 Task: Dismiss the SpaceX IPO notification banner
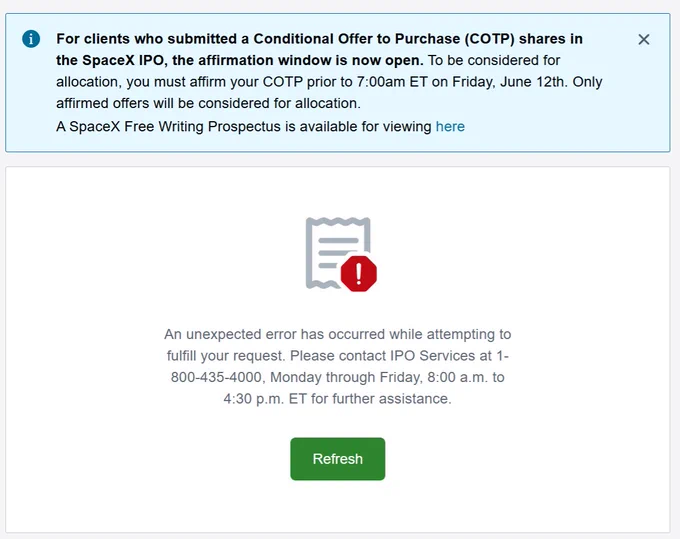coord(644,39)
